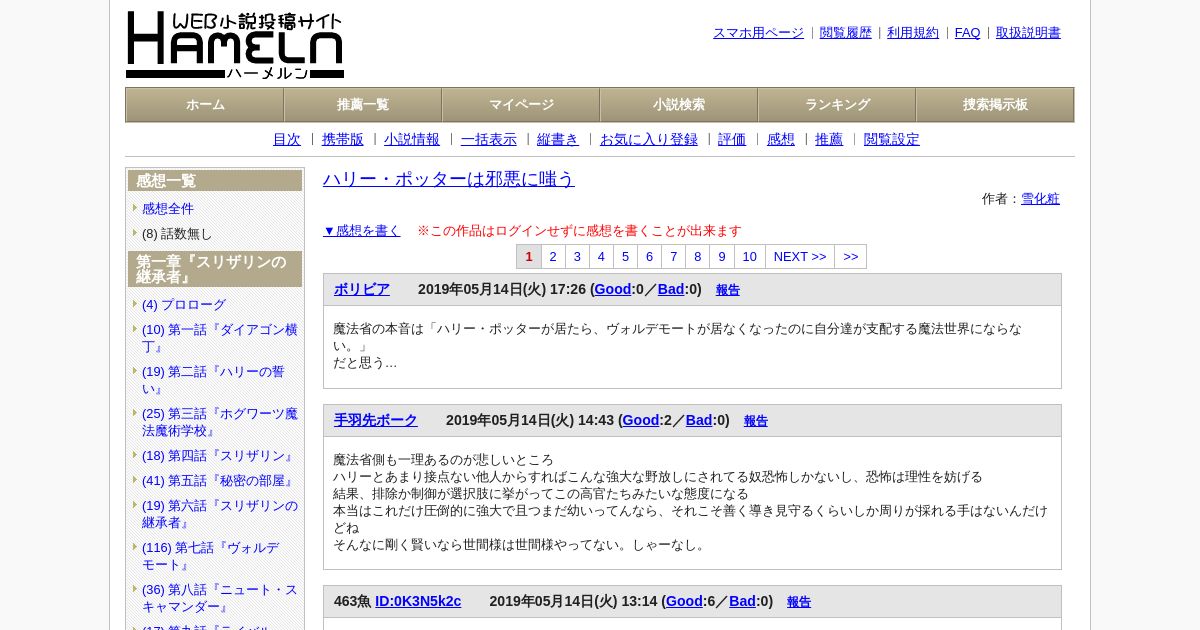
Task: Go to comments page 6
Action: [x=649, y=257]
